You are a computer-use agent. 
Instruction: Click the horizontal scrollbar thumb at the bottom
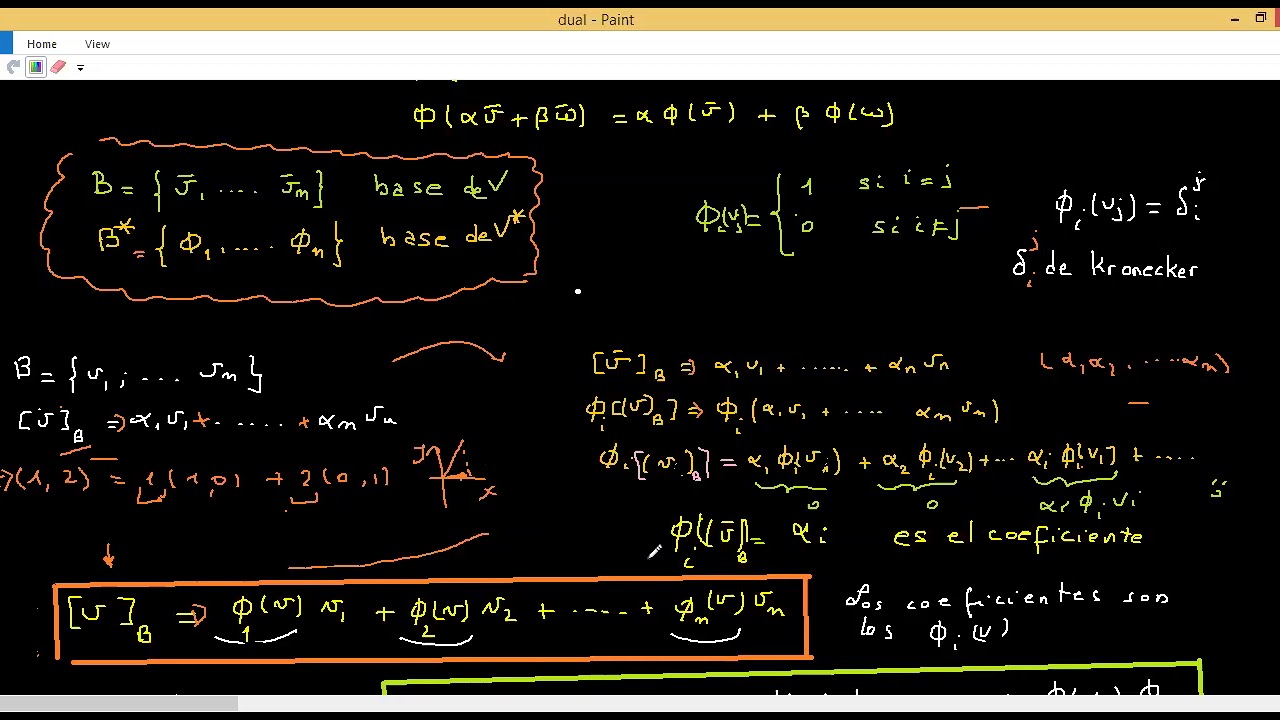(x=119, y=704)
